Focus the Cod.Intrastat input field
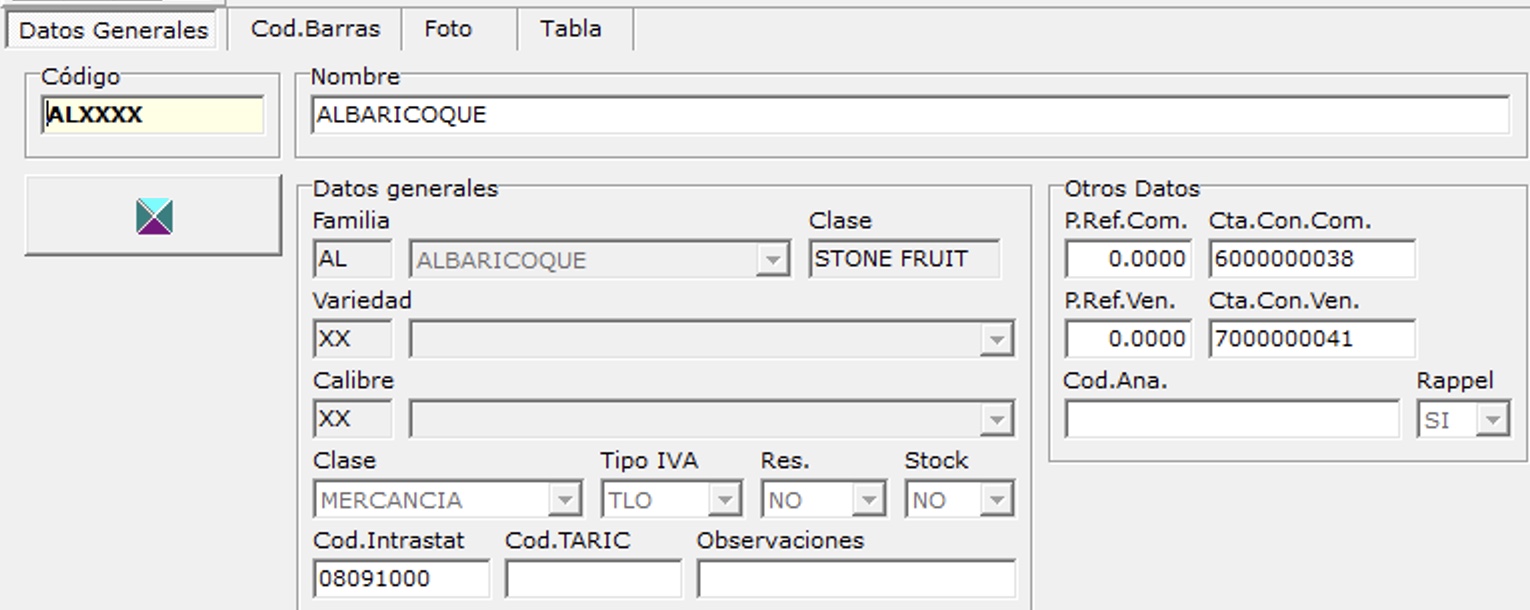1530x610 pixels. click(401, 579)
